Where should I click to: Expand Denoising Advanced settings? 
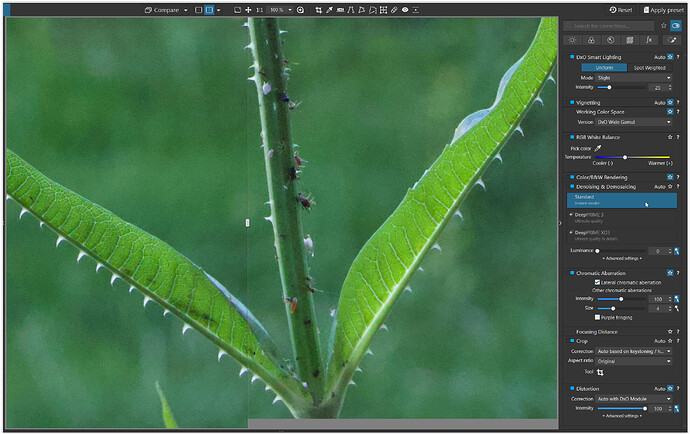622,258
